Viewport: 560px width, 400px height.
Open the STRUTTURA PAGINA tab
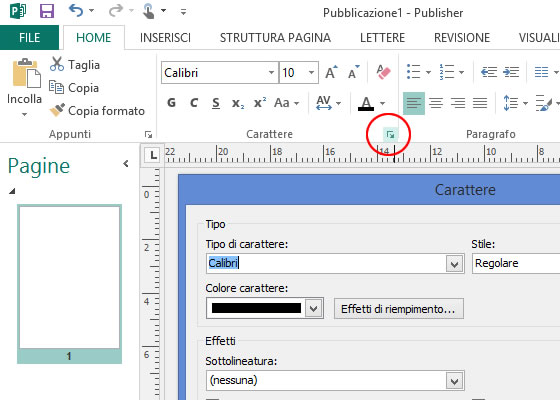[x=275, y=38]
